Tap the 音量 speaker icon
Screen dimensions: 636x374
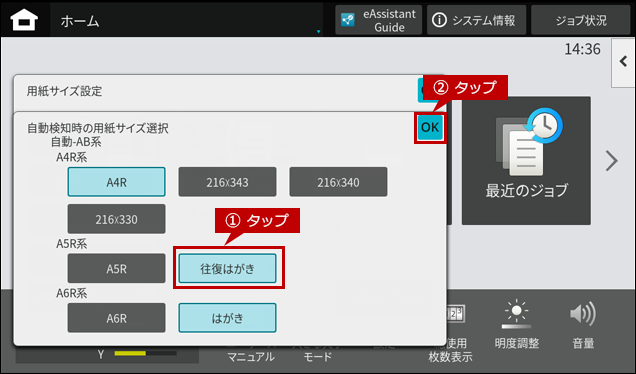tap(583, 314)
